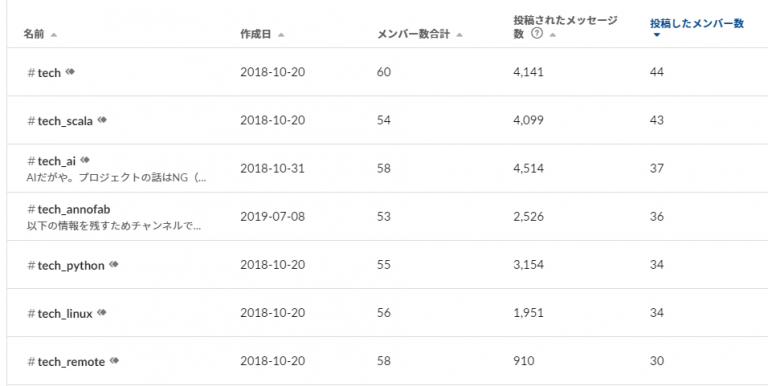Click the shared icon next to tech_scala
This screenshot has width=768, height=386.
tap(102, 120)
